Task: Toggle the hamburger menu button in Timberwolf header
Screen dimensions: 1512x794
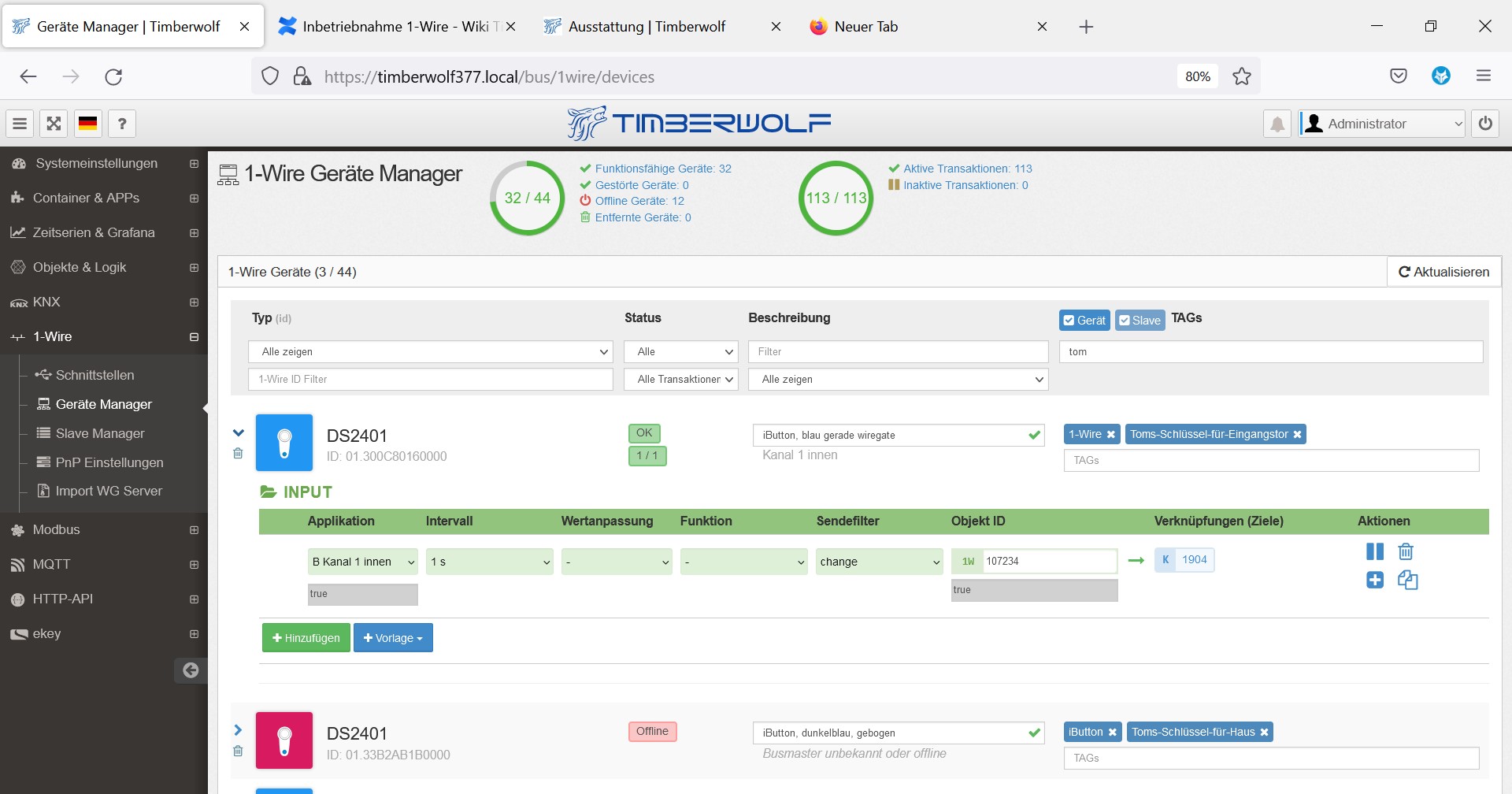Action: (x=20, y=124)
